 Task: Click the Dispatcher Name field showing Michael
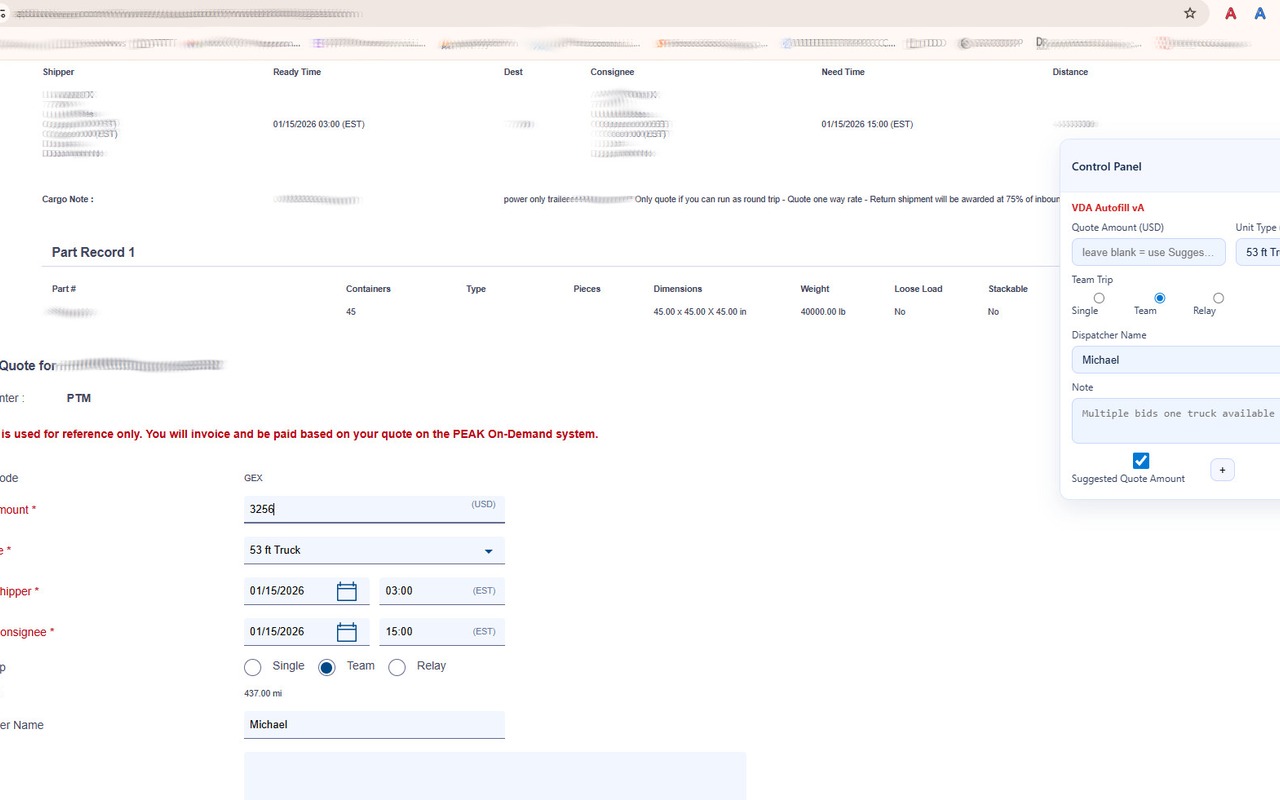click(x=374, y=724)
